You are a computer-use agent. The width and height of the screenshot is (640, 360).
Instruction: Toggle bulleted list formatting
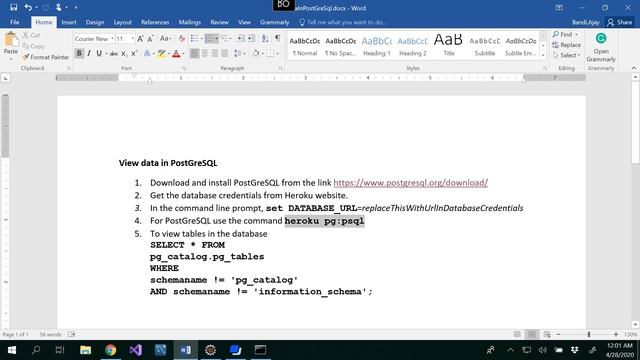pyautogui.click(x=195, y=39)
